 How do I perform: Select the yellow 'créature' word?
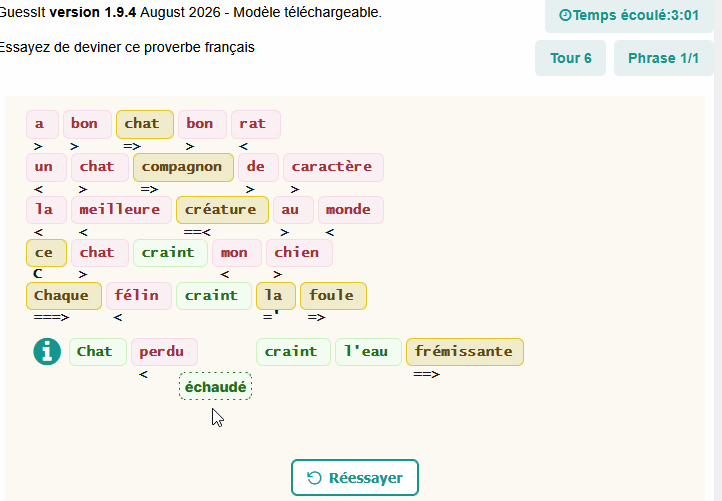click(x=222, y=210)
